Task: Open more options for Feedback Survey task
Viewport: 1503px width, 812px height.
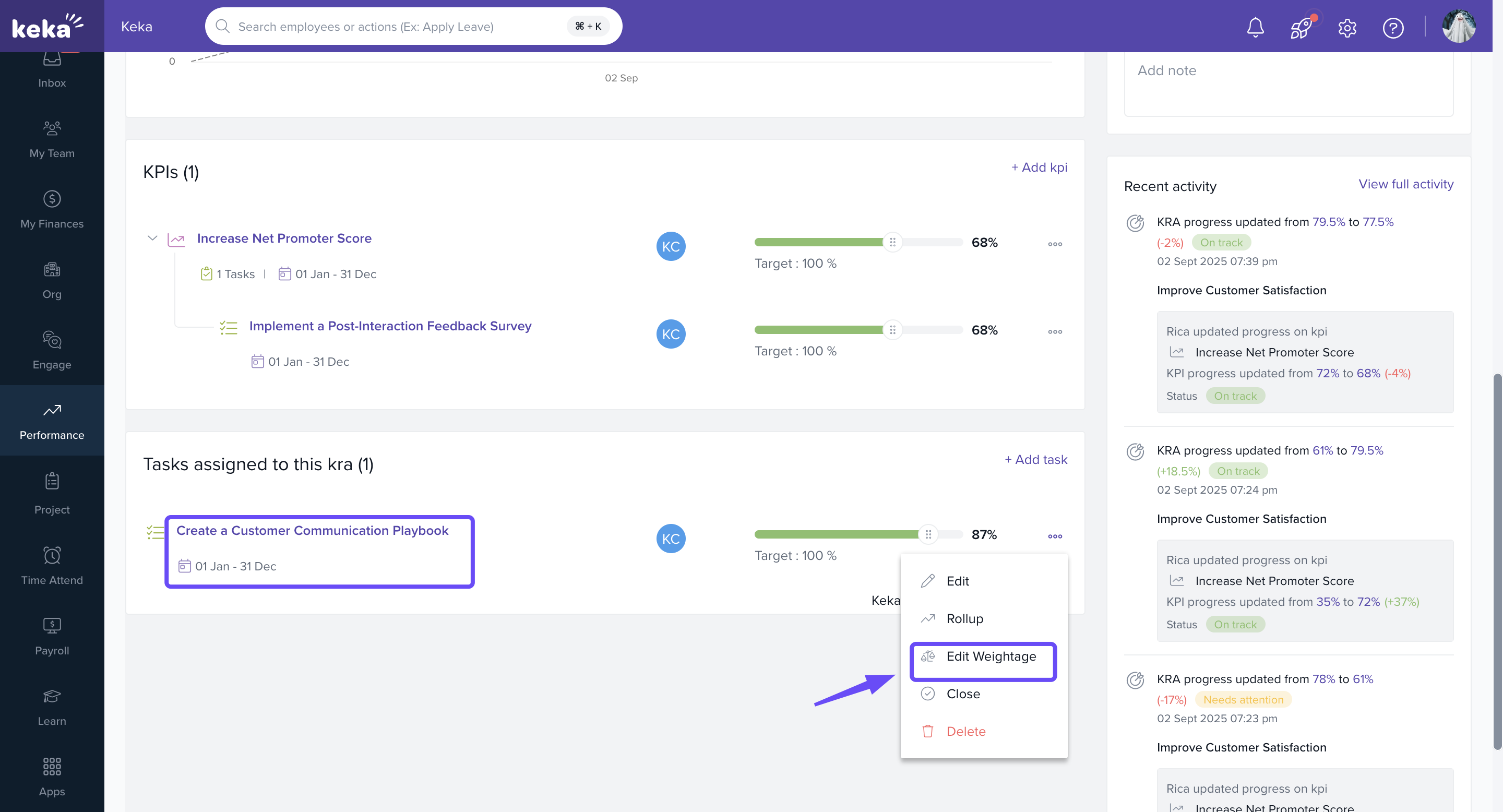Action: (1054, 331)
